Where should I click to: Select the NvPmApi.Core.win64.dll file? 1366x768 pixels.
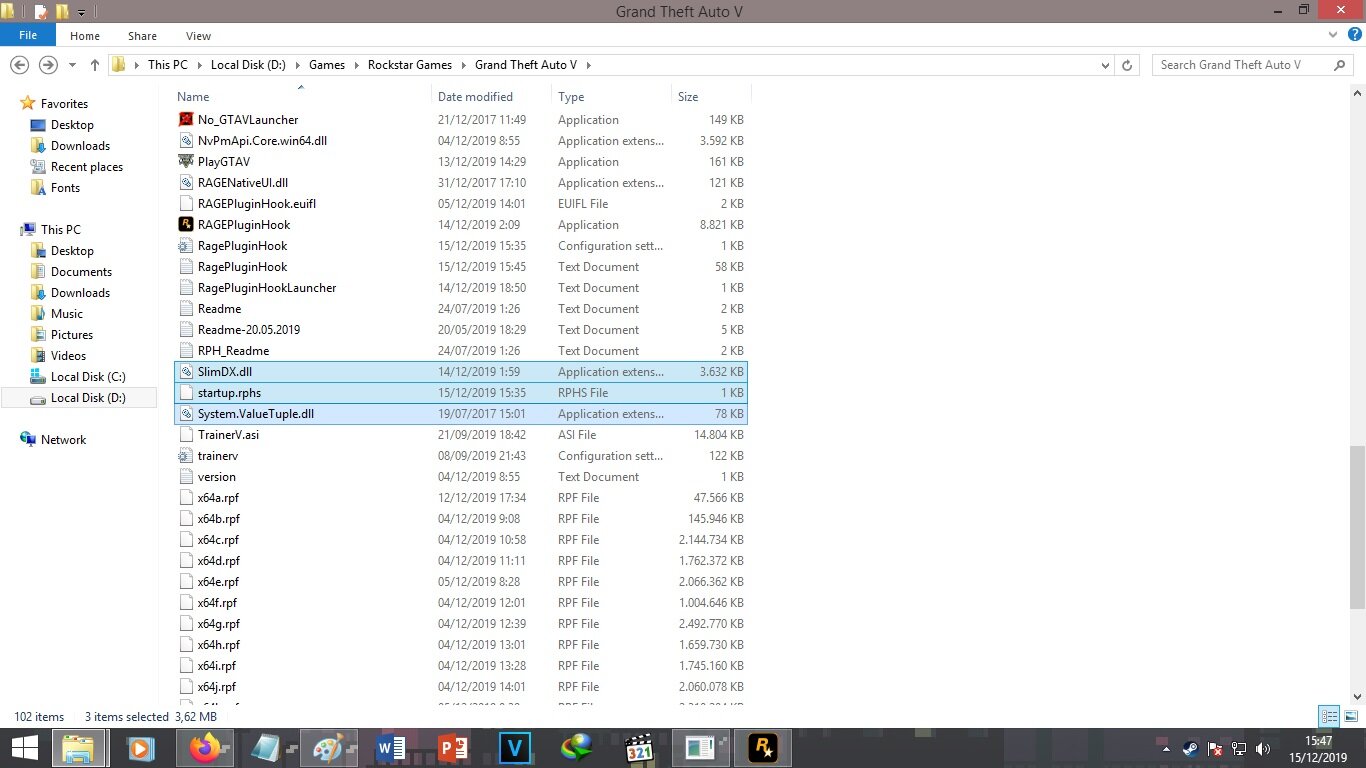(x=461, y=141)
